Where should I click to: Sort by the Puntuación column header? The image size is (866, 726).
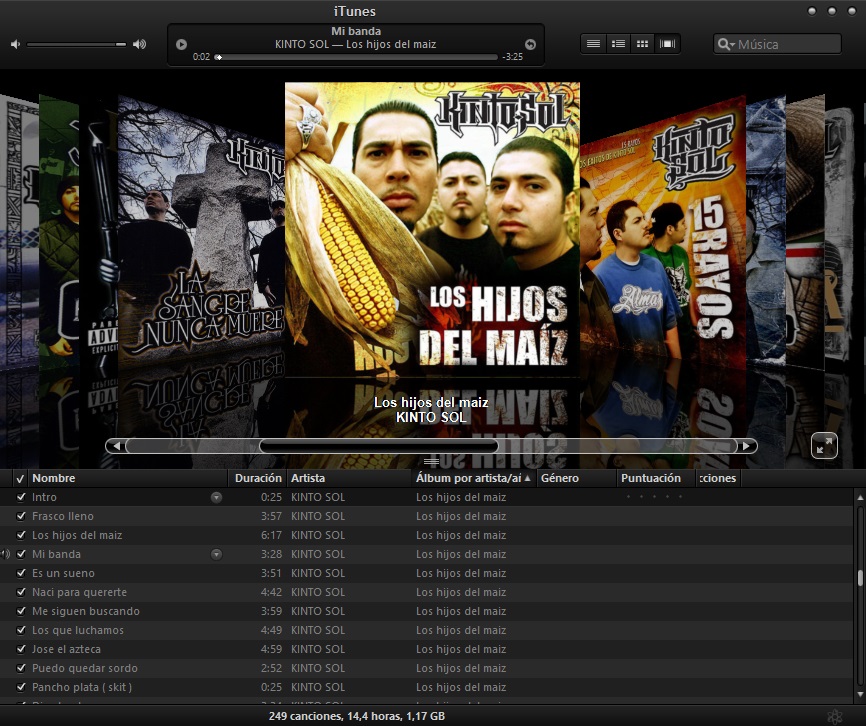click(656, 478)
